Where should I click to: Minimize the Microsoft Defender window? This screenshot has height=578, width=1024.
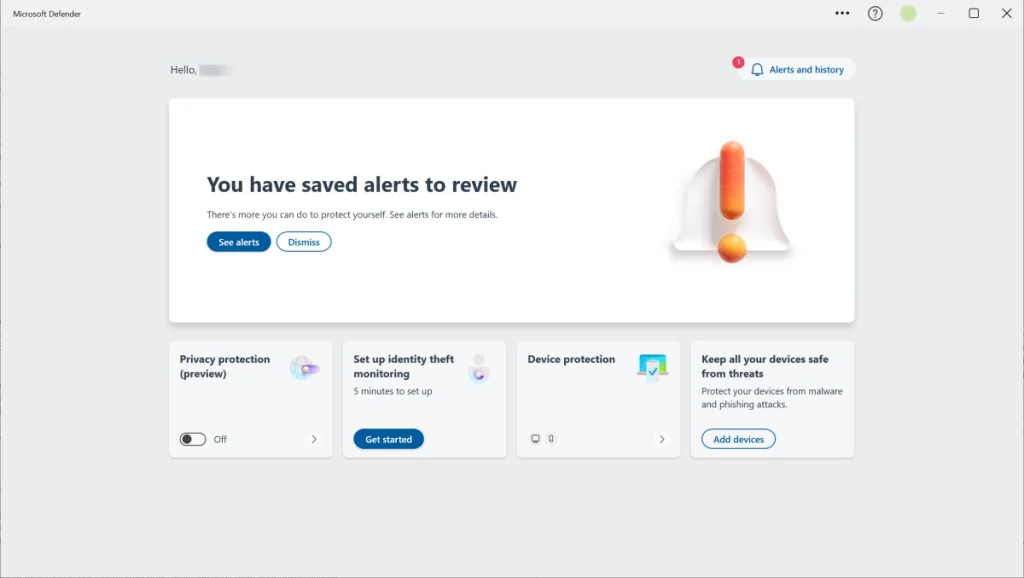point(940,13)
